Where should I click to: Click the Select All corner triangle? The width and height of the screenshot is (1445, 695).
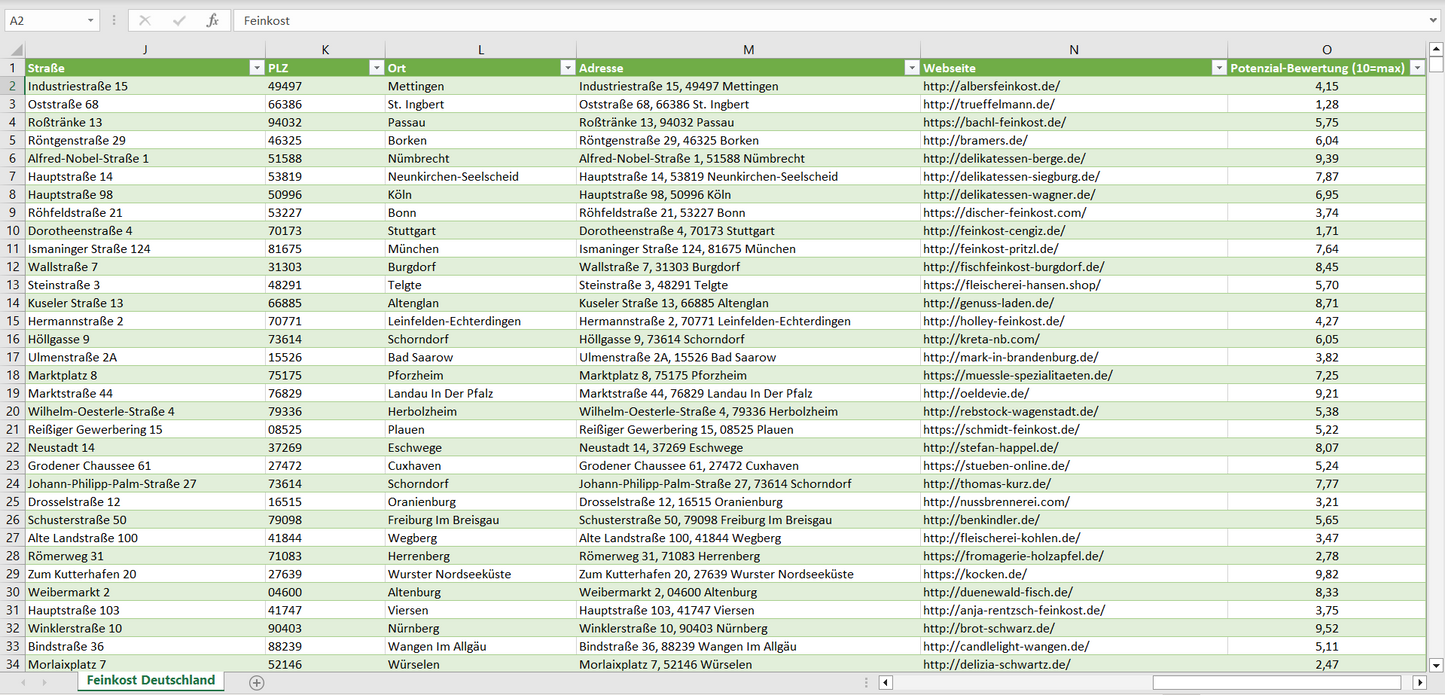pyautogui.click(x=16, y=50)
